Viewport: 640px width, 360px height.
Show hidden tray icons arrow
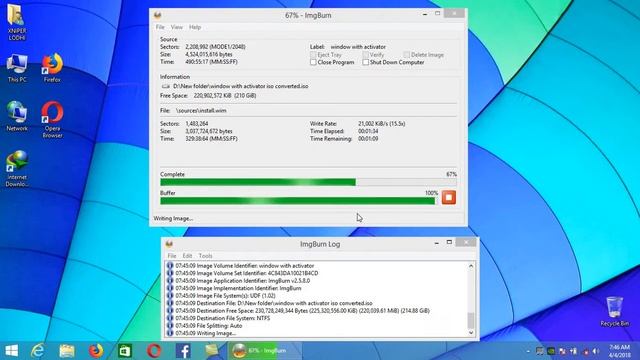click(528, 351)
